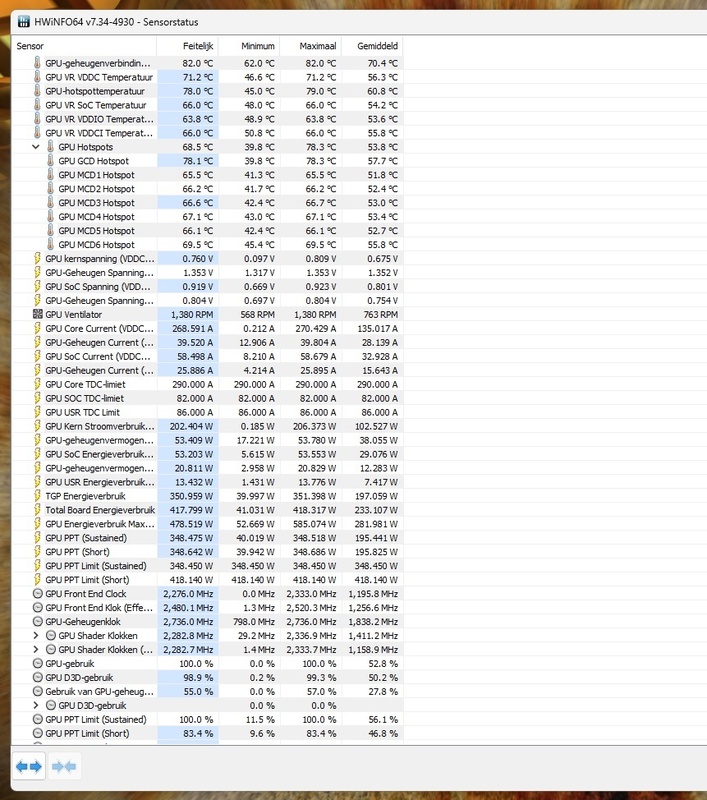Viewport: 707px width, 800px height.
Task: Click thermometer icon of GPU VR VDDC Temperatuur
Action: 37,77
